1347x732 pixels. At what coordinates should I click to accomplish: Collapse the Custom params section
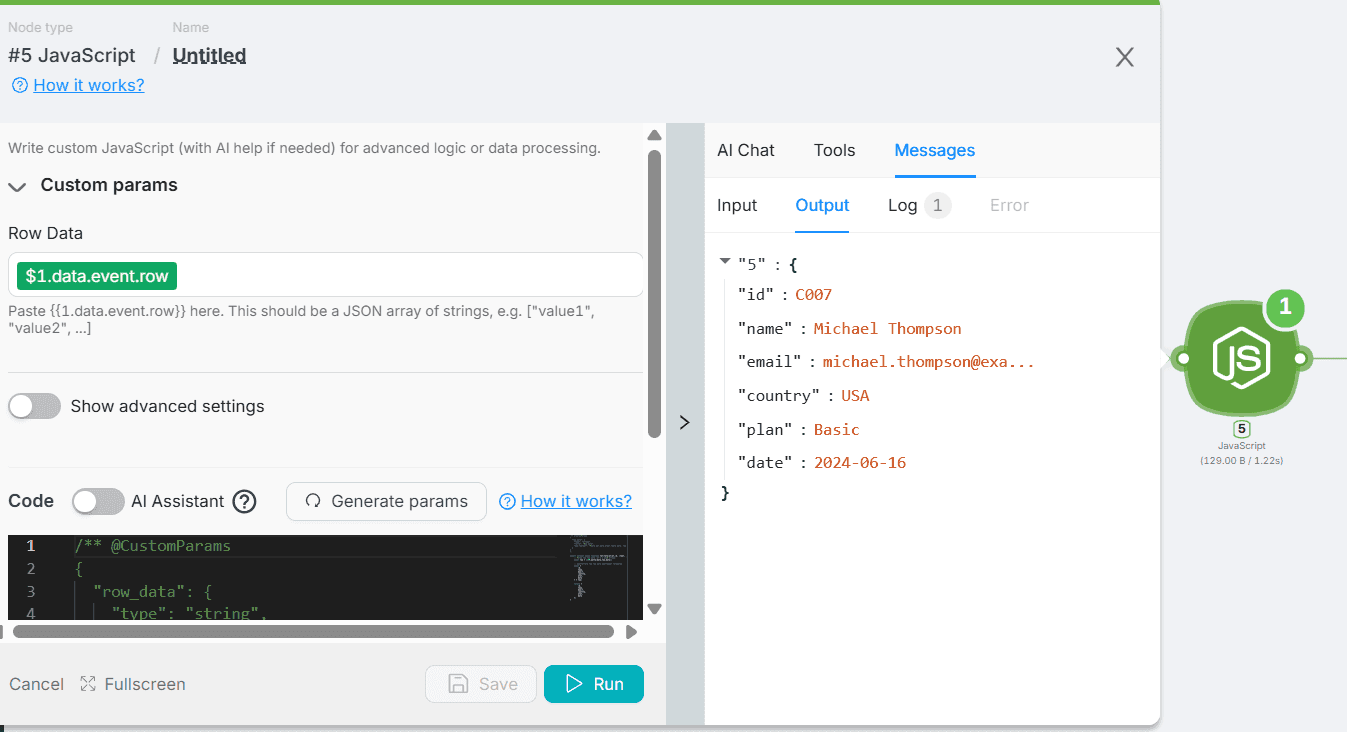tap(18, 186)
